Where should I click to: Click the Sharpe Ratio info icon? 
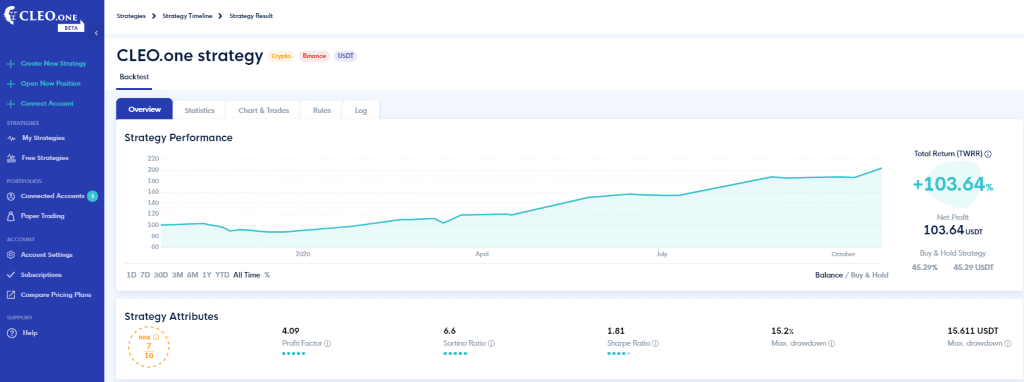(x=655, y=343)
